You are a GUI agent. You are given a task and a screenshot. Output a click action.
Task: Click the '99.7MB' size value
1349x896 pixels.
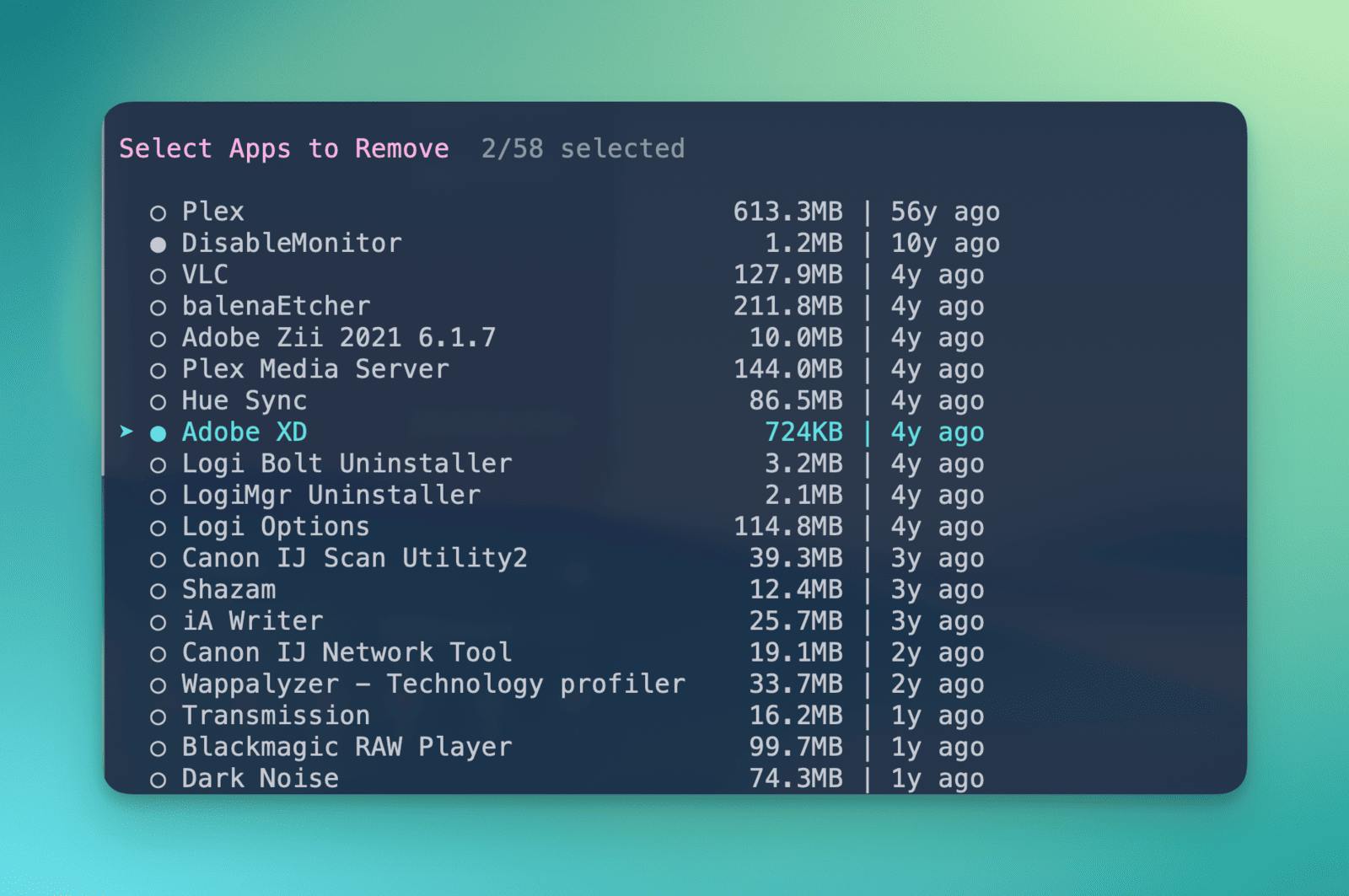click(x=796, y=746)
